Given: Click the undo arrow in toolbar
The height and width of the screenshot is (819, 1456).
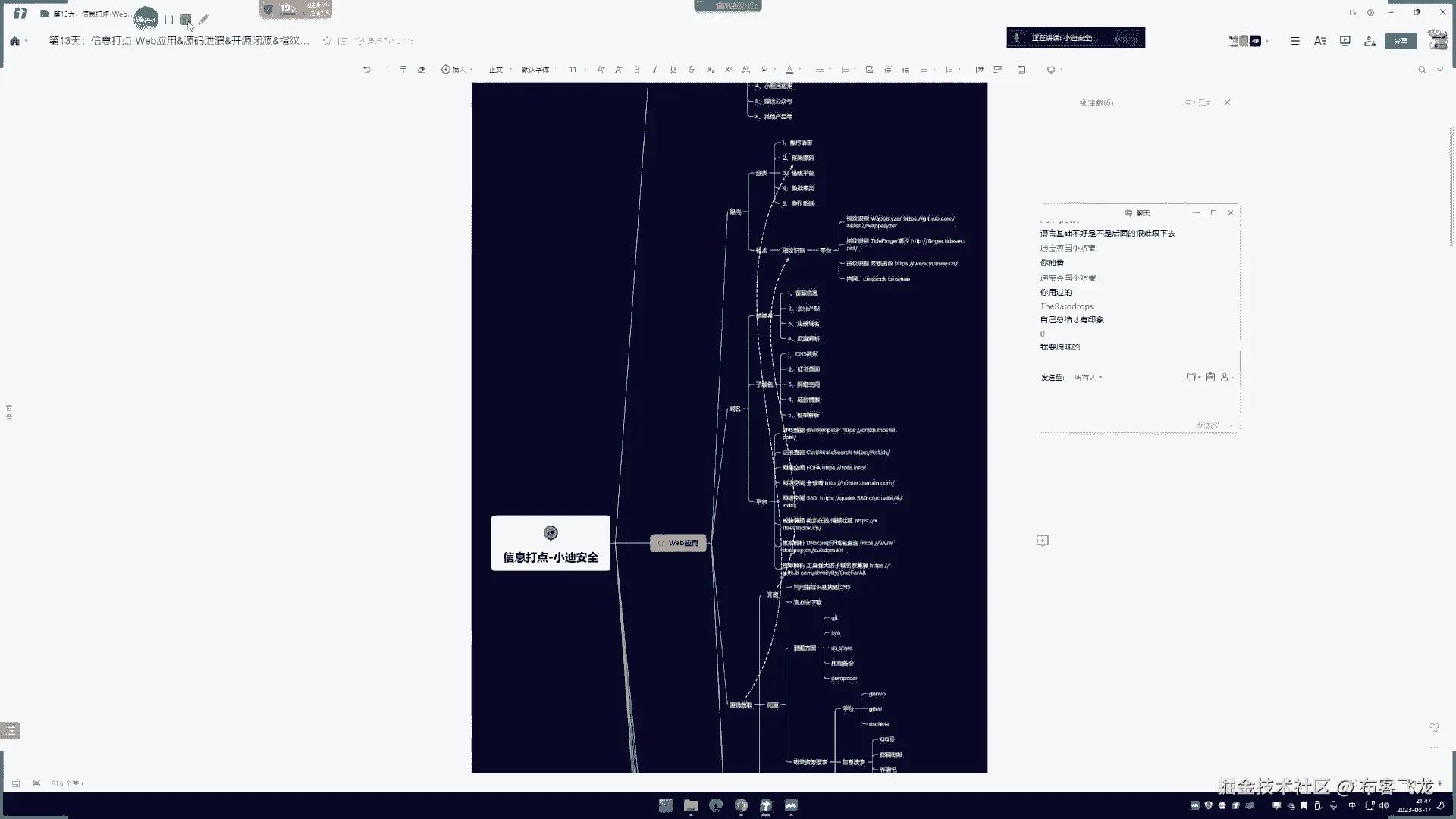Looking at the screenshot, I should point(367,69).
